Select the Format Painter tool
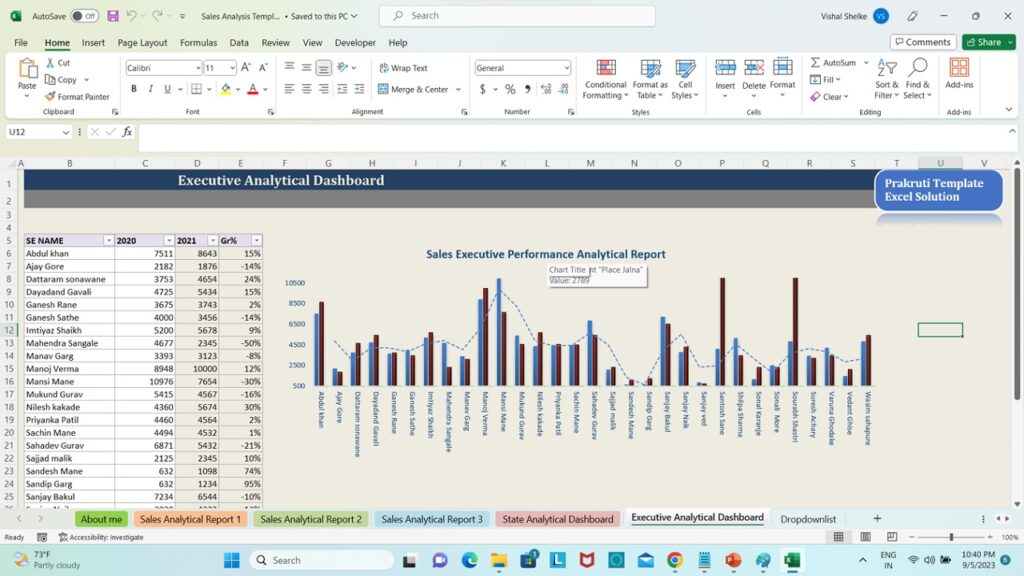The width and height of the screenshot is (1024, 576). (77, 97)
